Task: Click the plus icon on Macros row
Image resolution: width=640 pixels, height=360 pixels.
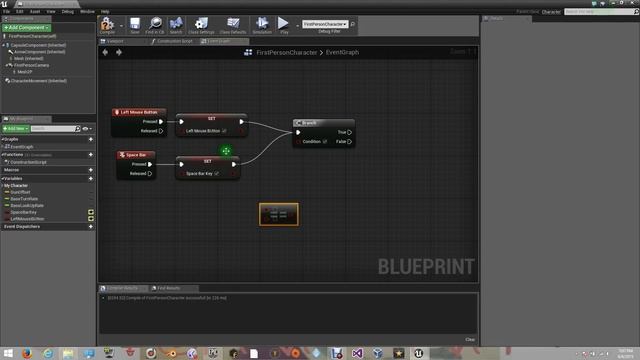Action: 91,170
